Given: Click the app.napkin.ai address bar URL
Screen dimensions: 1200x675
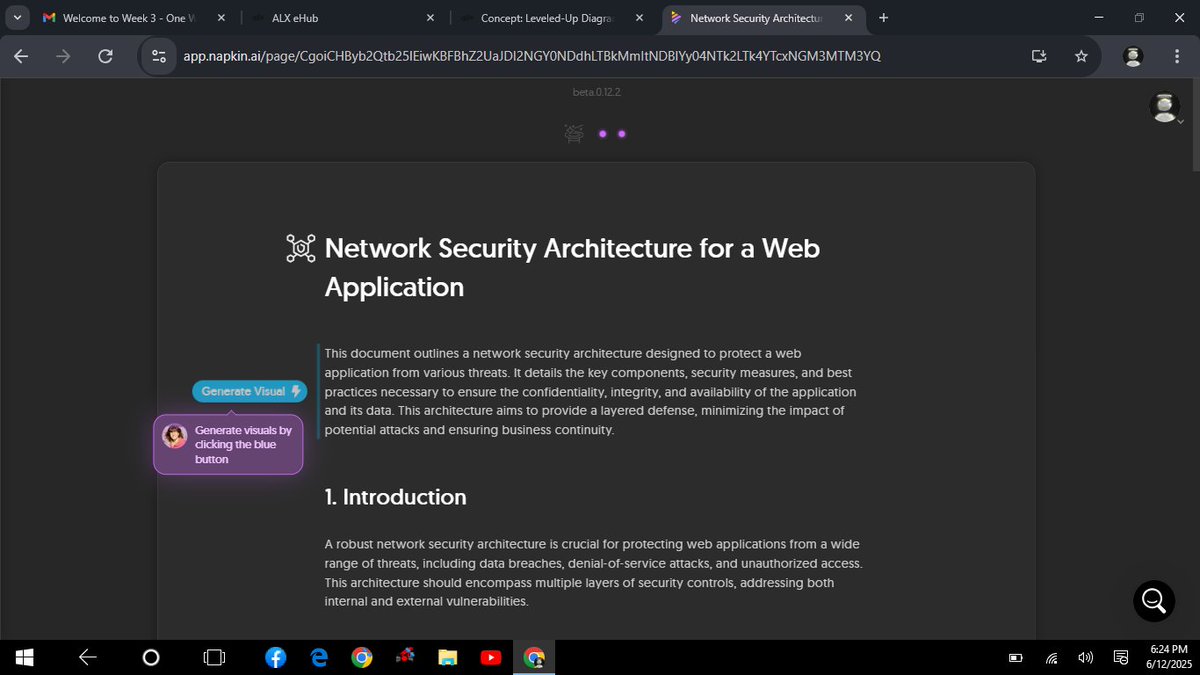Looking at the screenshot, I should [x=532, y=57].
